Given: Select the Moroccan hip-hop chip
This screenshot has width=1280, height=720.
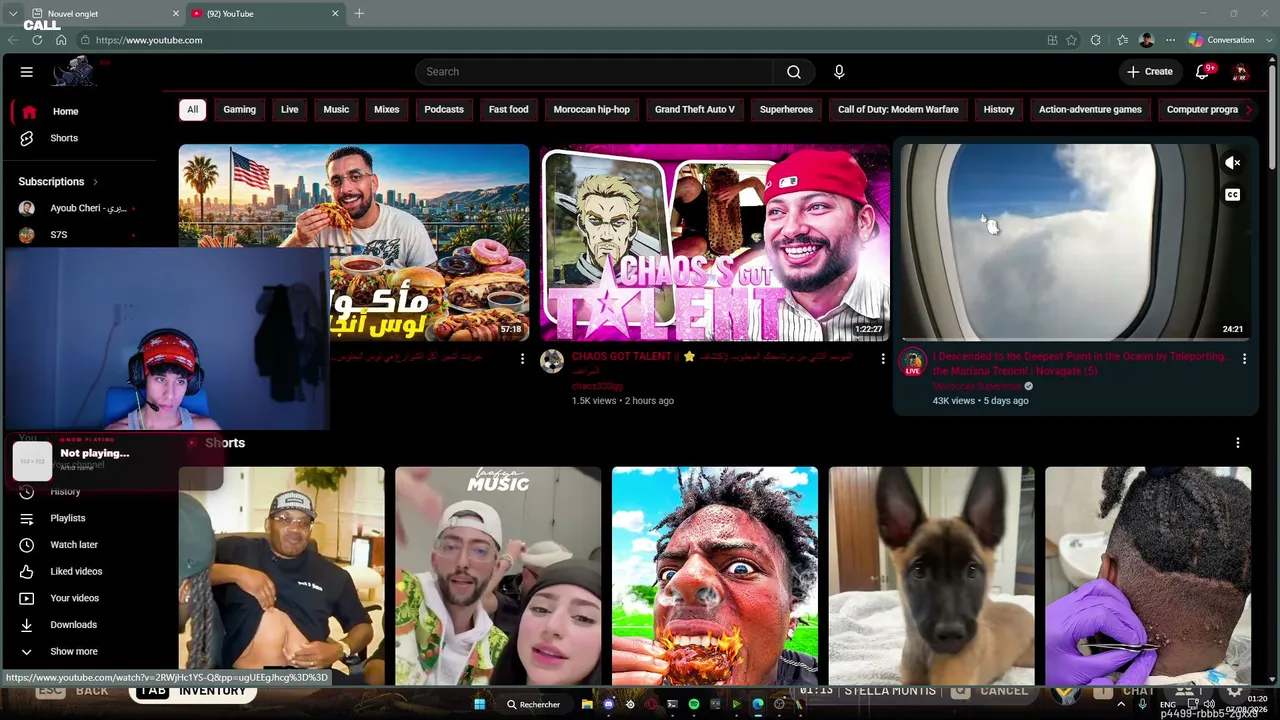Looking at the screenshot, I should coord(592,110).
